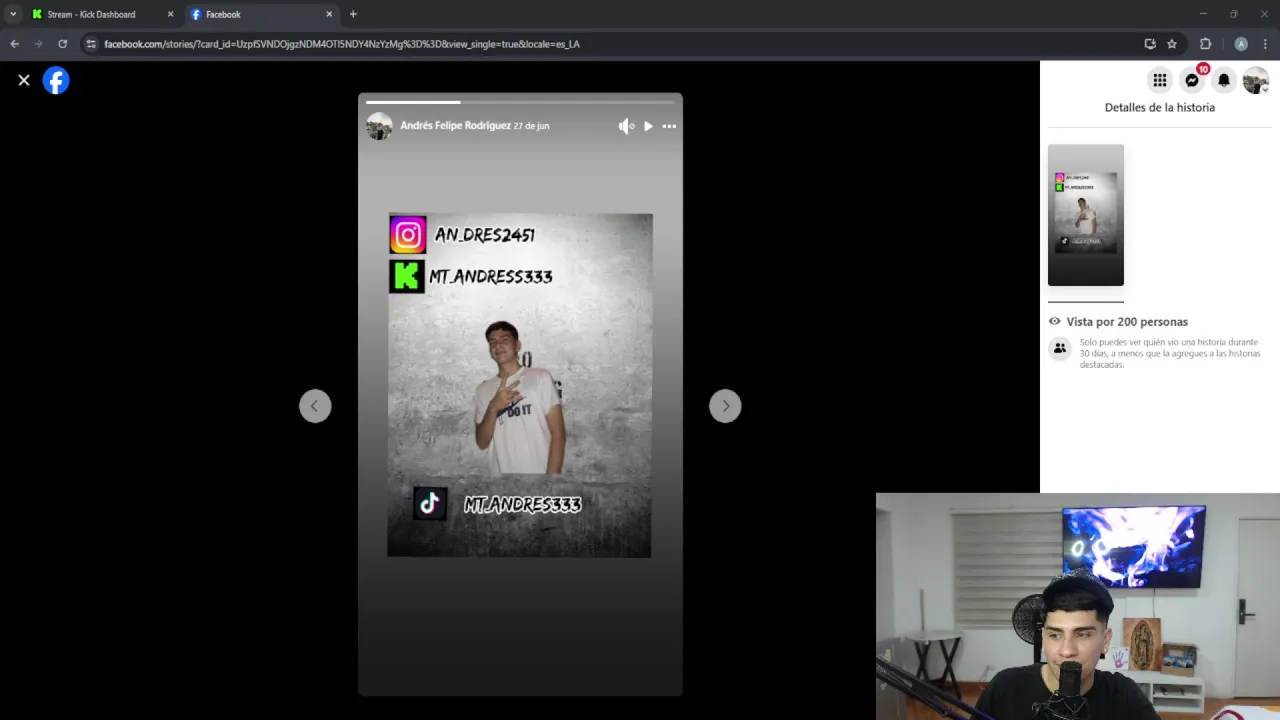Screen dimensions: 1280x720
Task: Close the Kick Dashboard tab
Action: pyautogui.click(x=170, y=14)
